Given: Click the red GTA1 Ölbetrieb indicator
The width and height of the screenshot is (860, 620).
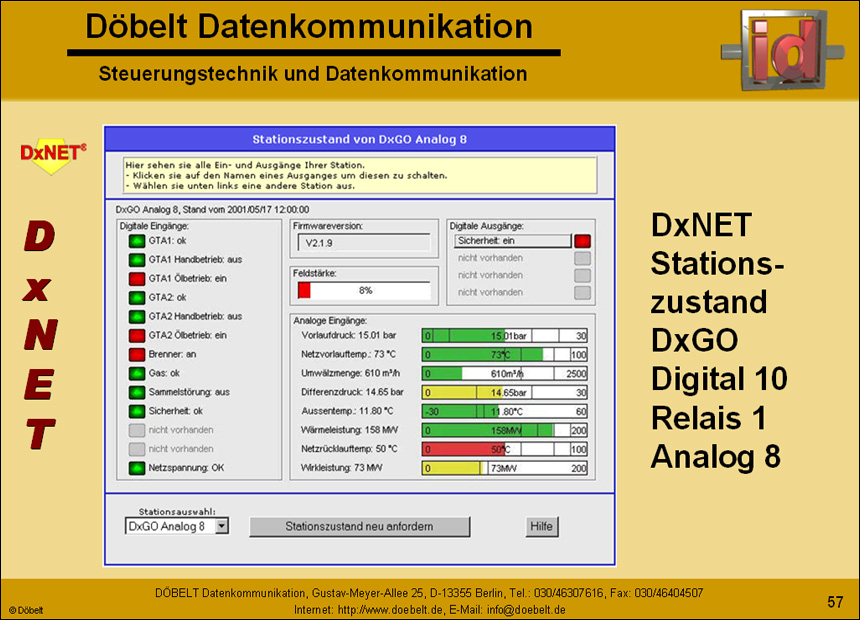Looking at the screenshot, I should point(135,277).
